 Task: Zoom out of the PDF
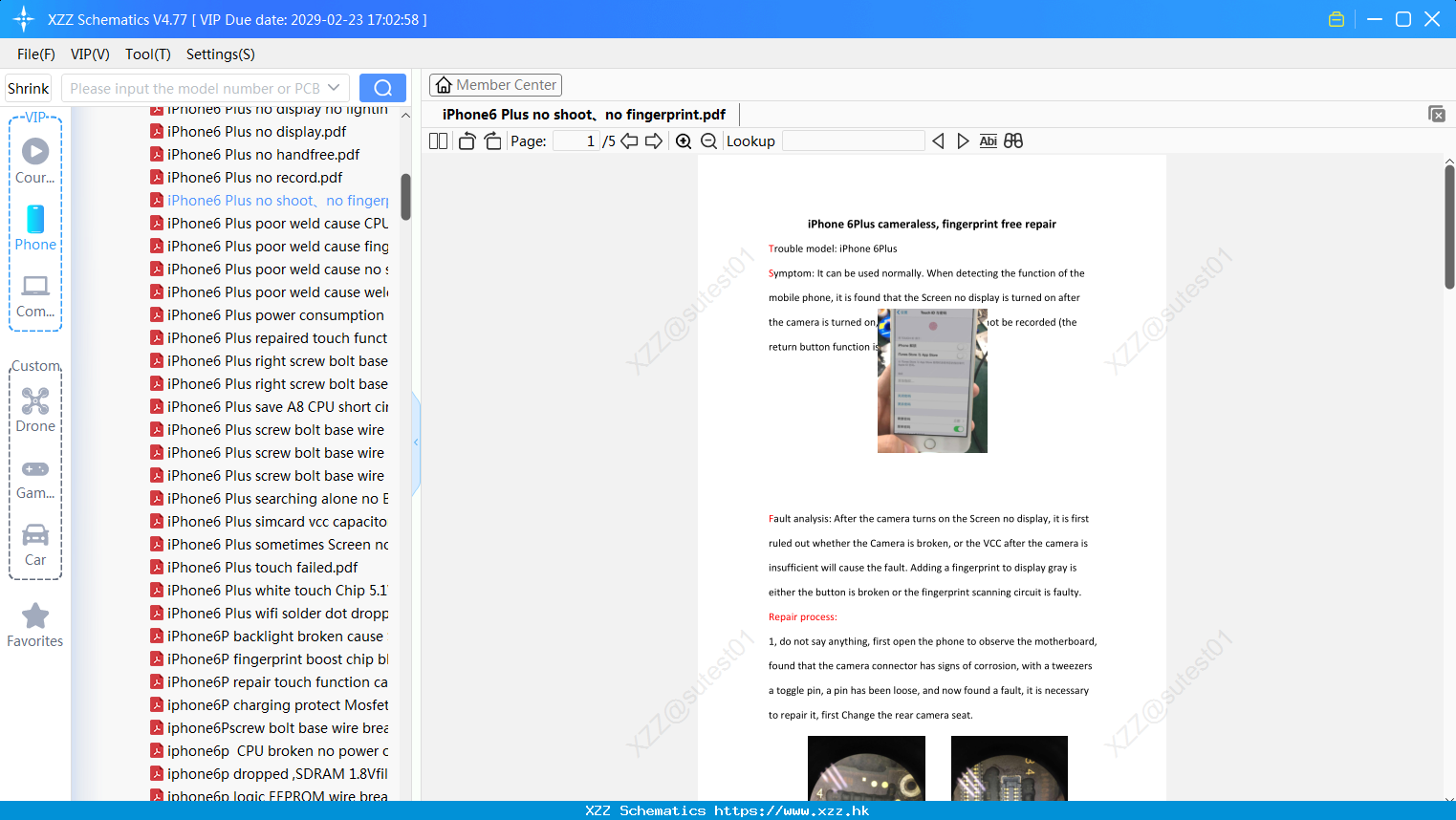708,141
